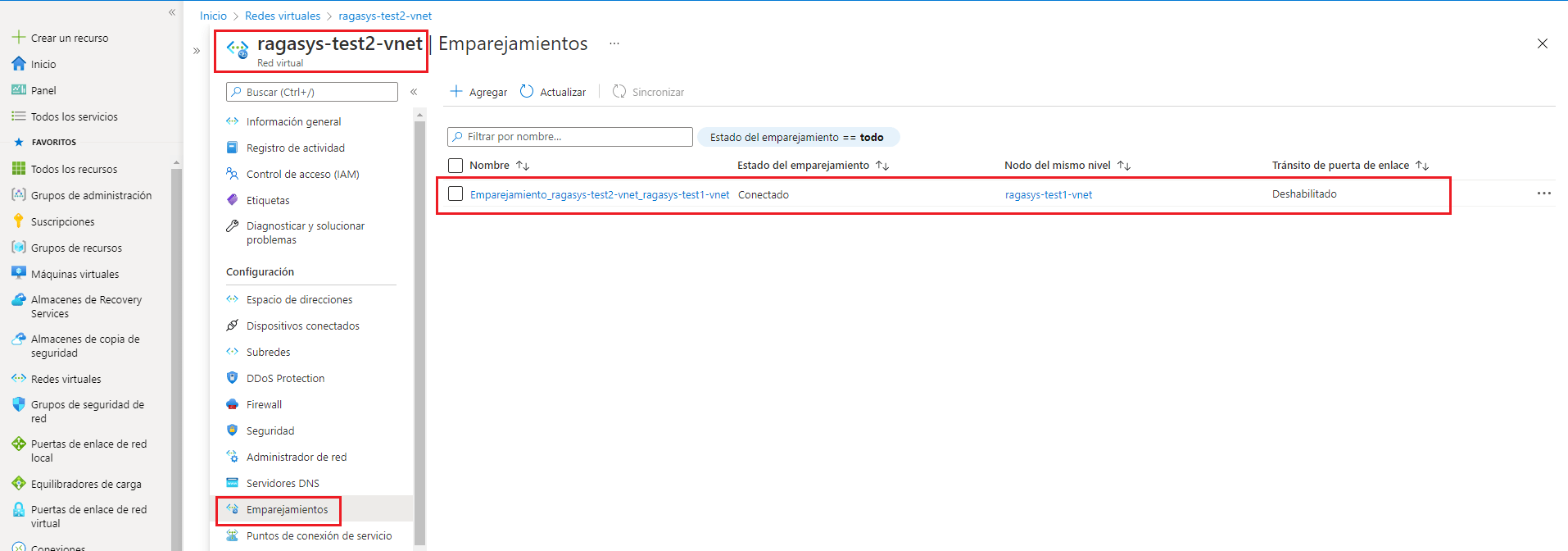Click the Buscar (Ctrl+/) search field
Screen dimensions: 1568x551
pyautogui.click(x=312, y=92)
